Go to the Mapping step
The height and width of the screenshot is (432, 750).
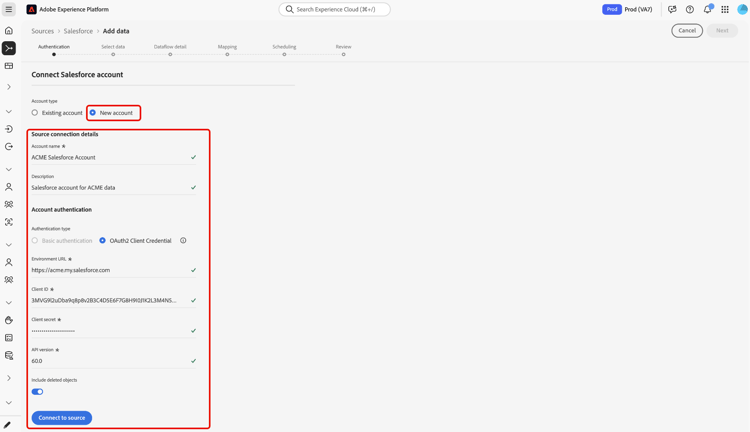[227, 50]
